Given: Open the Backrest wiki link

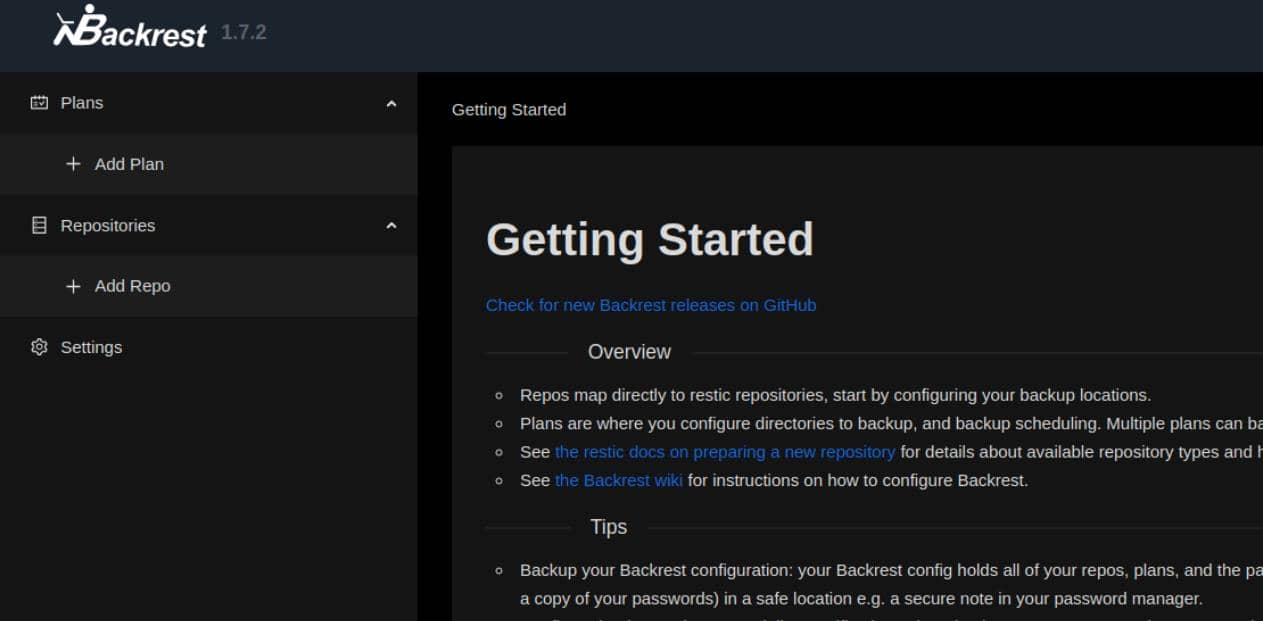Looking at the screenshot, I should coord(619,480).
